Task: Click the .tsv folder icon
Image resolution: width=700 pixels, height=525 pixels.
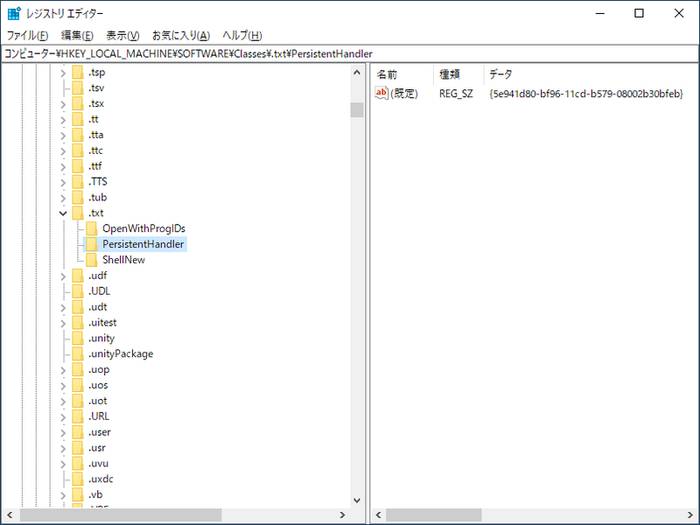Action: click(78, 88)
